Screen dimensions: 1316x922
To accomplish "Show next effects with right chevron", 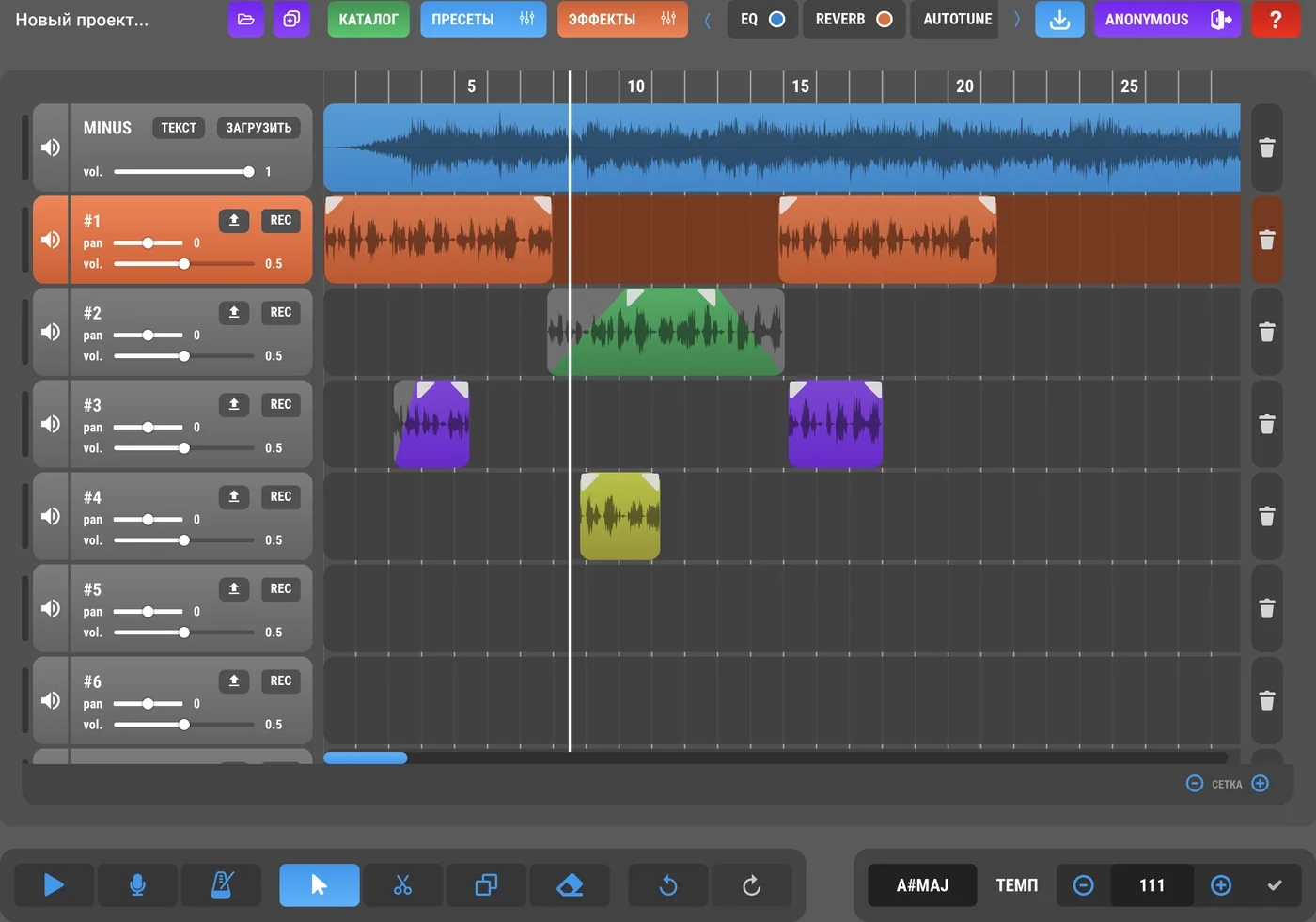I will (x=1016, y=20).
